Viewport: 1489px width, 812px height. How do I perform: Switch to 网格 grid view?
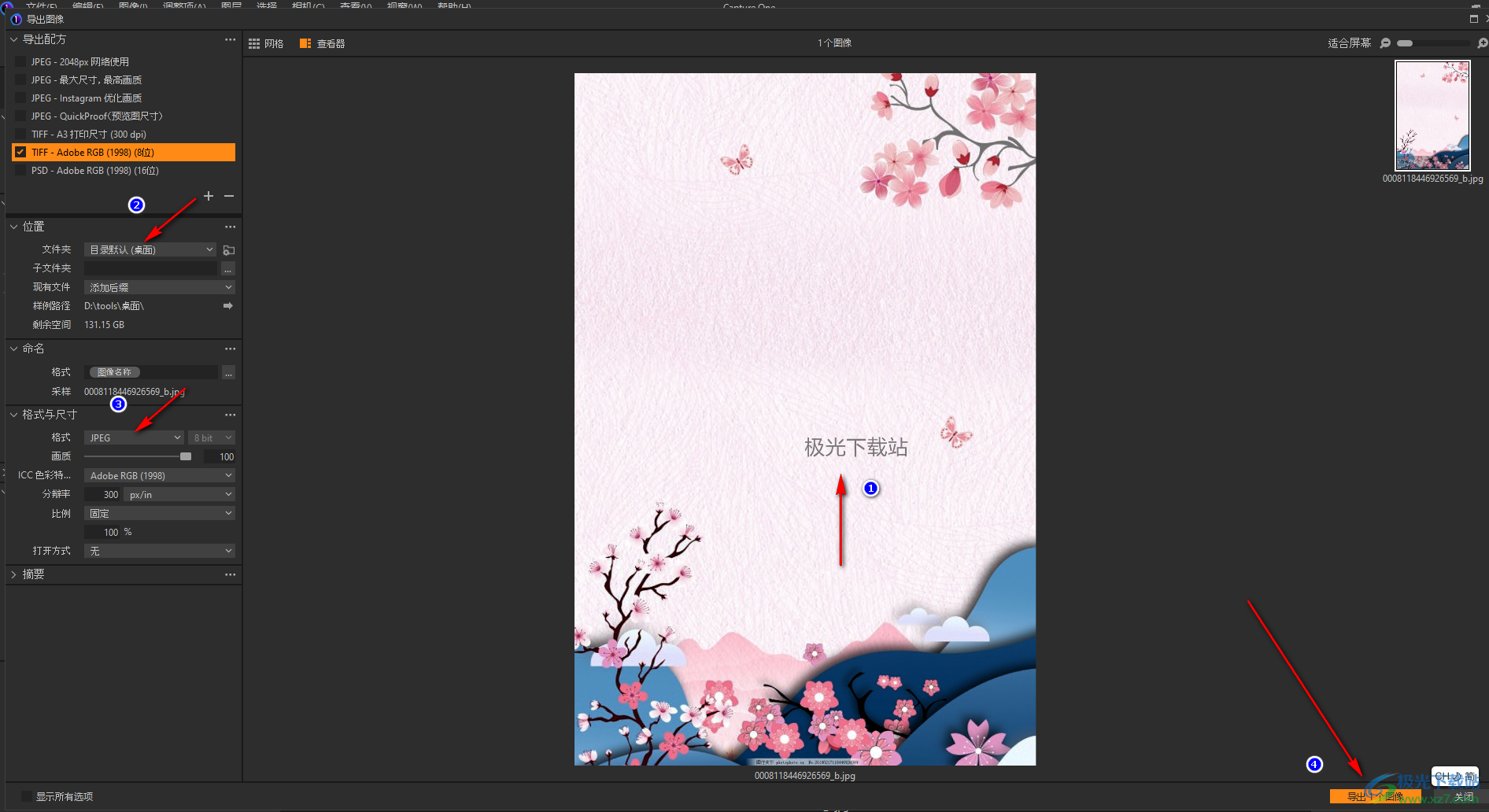click(x=266, y=44)
